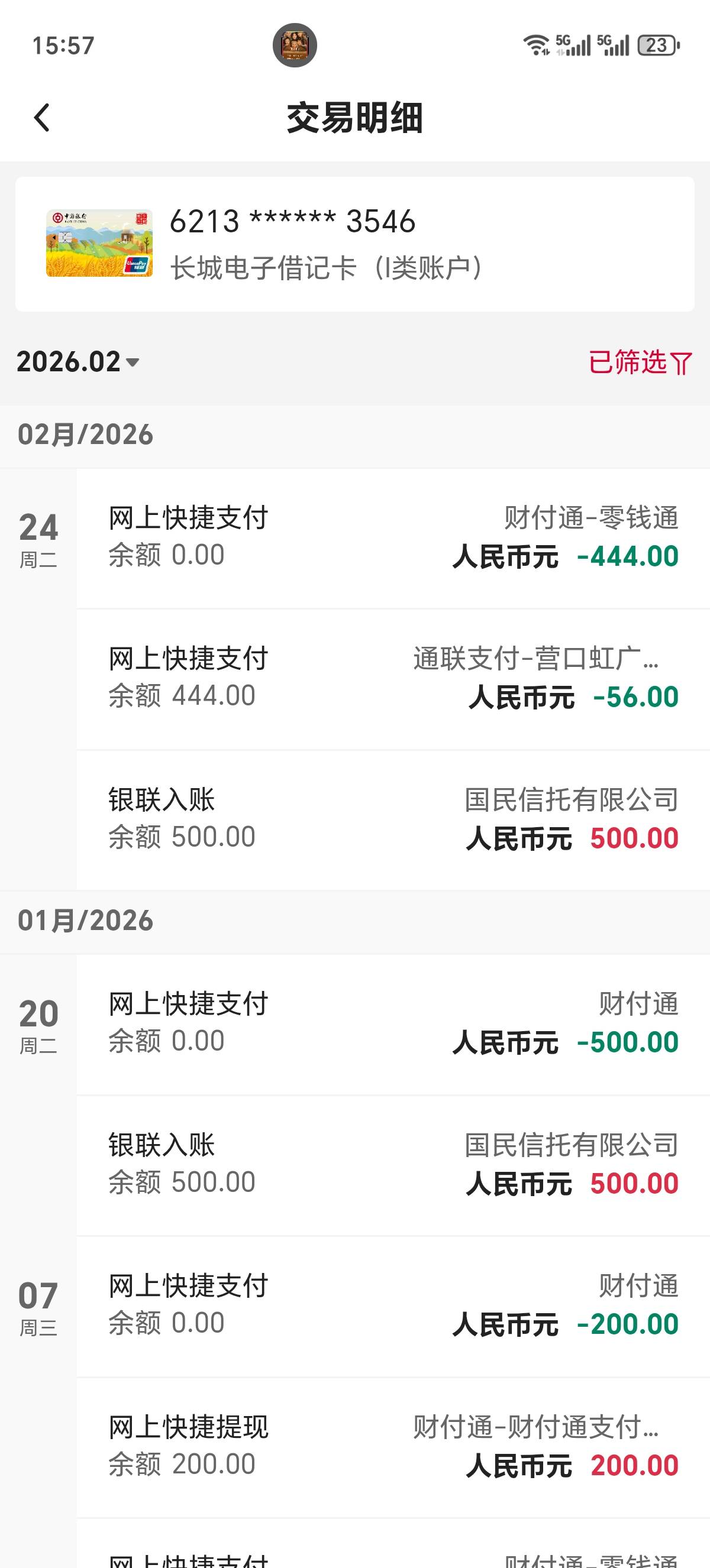Tap the 24 周二 date label

(x=38, y=539)
